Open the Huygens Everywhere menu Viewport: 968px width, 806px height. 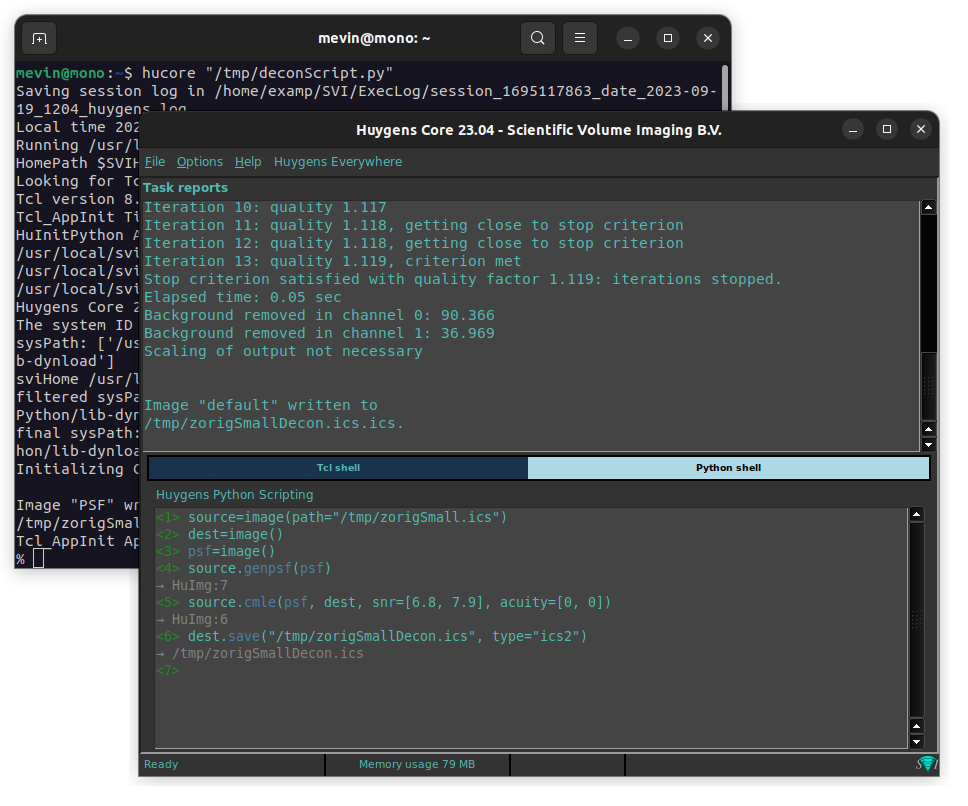coord(338,162)
